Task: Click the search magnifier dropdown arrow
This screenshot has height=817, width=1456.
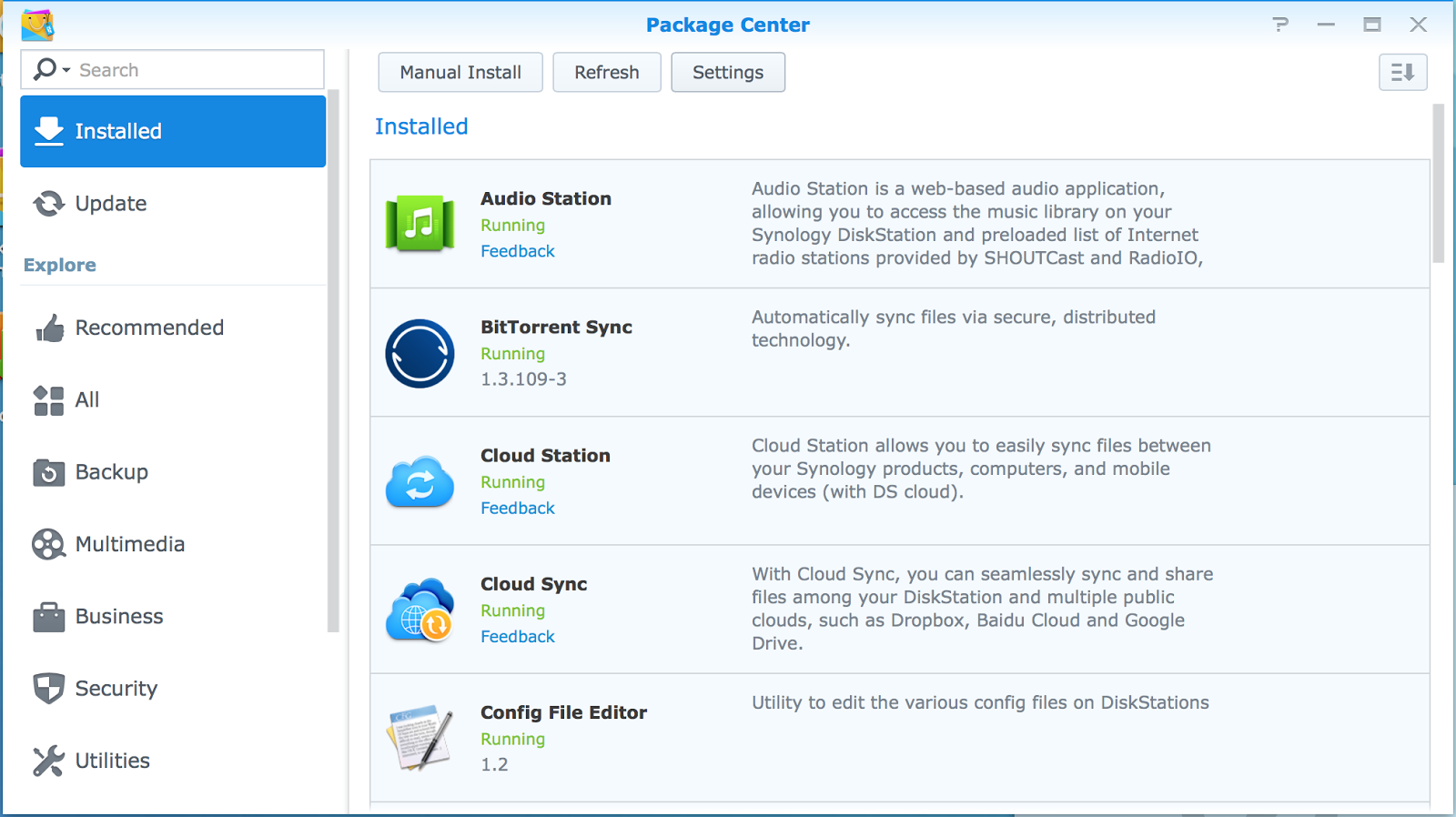Action: point(66,70)
